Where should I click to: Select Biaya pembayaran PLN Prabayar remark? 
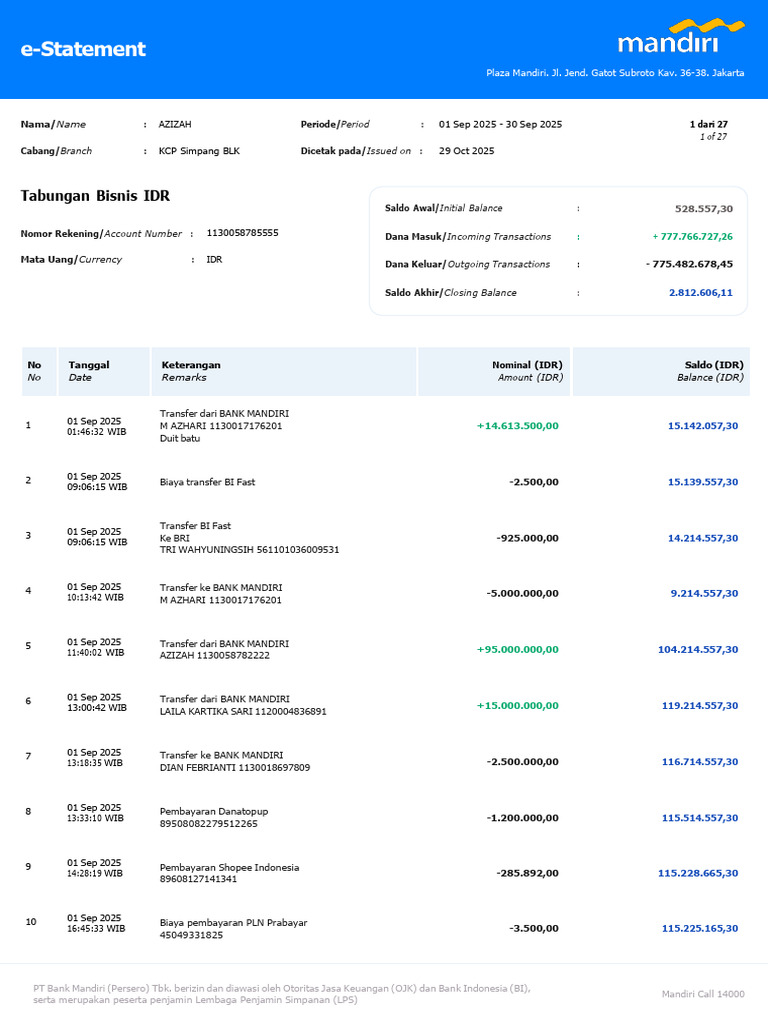click(233, 923)
